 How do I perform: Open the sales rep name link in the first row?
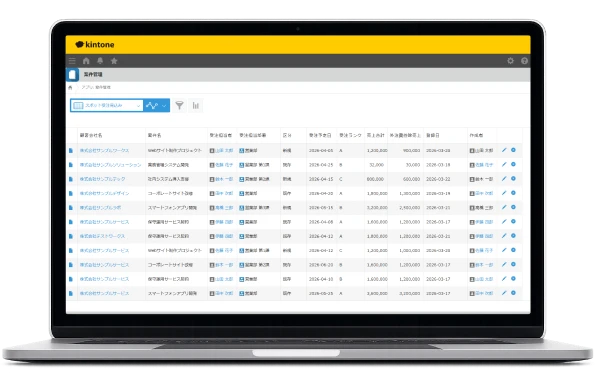[x=224, y=151]
